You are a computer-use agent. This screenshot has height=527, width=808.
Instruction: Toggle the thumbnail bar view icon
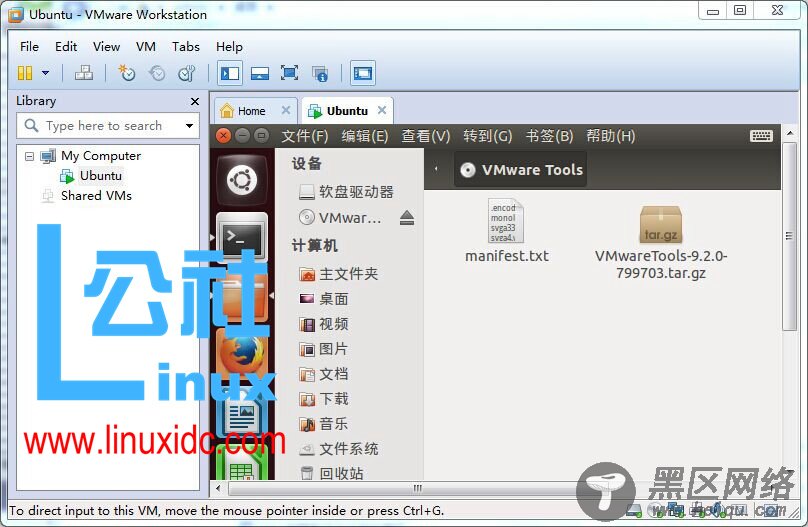(x=260, y=73)
